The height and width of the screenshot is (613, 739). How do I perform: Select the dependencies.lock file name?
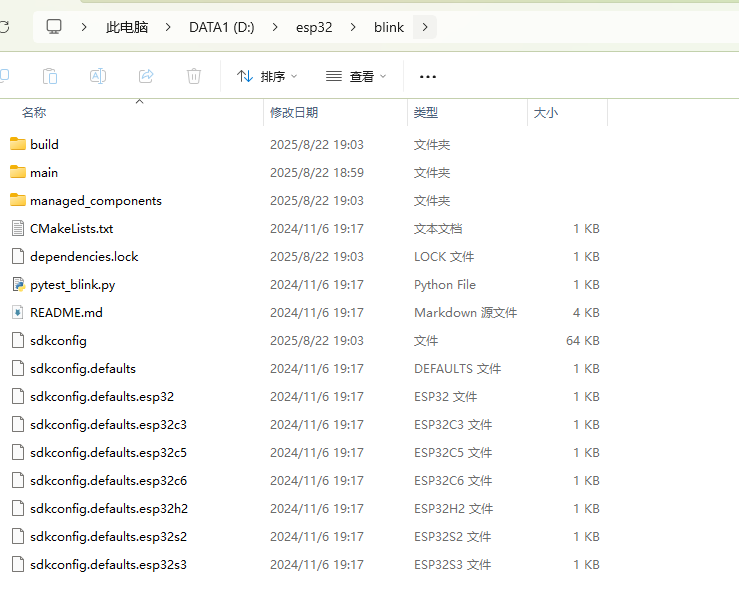[x=84, y=256]
